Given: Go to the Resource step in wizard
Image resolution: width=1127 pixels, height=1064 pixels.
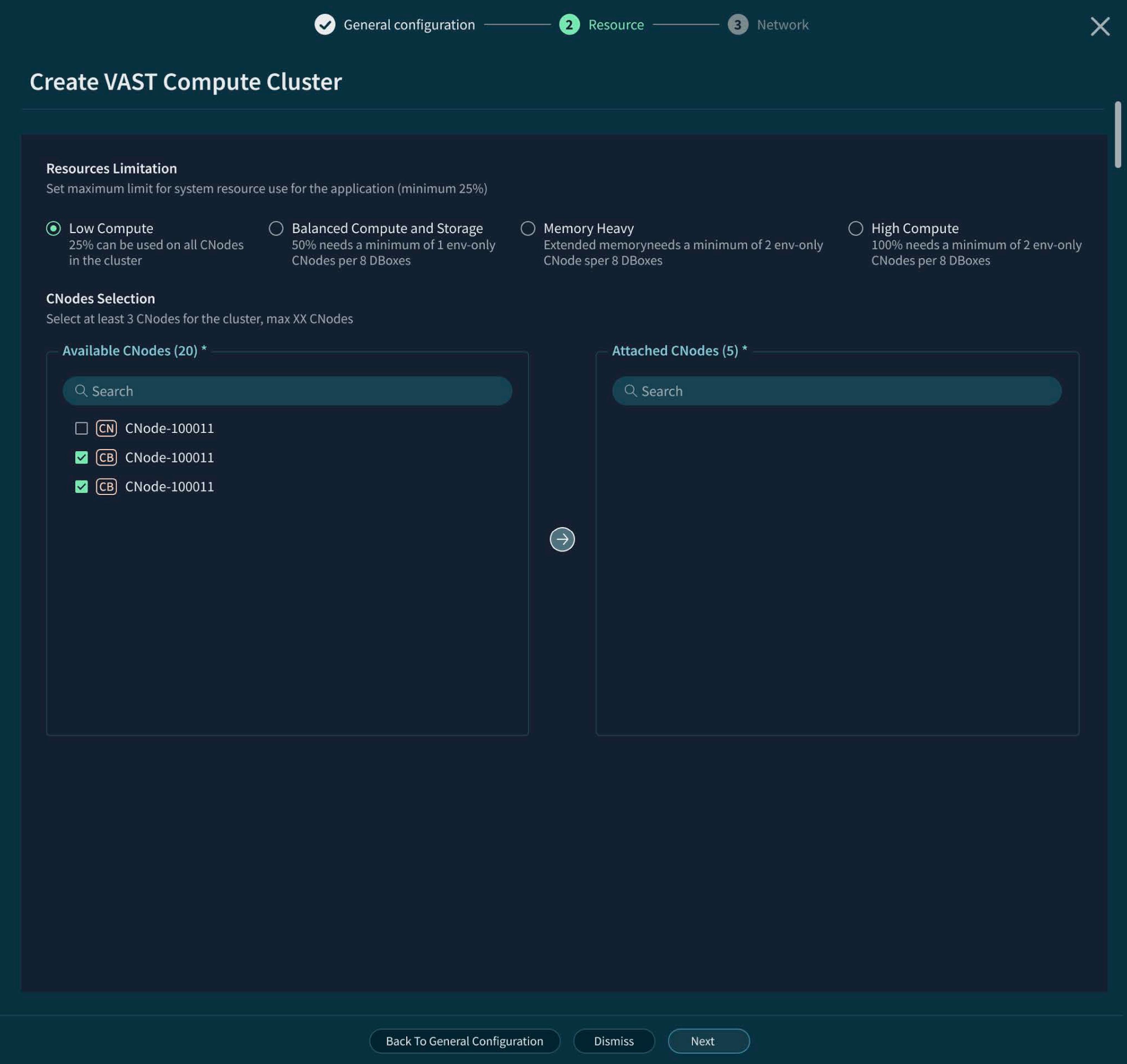Looking at the screenshot, I should 602,24.
